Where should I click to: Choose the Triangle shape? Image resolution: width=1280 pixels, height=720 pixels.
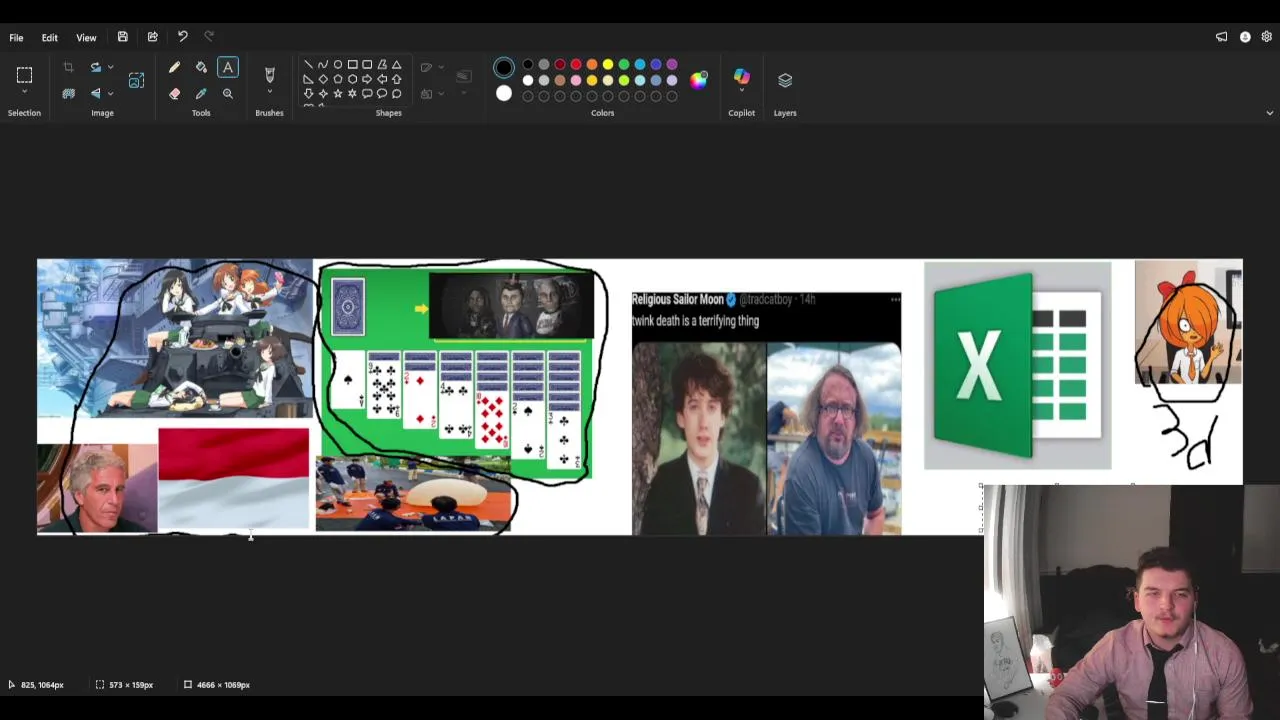click(x=396, y=64)
